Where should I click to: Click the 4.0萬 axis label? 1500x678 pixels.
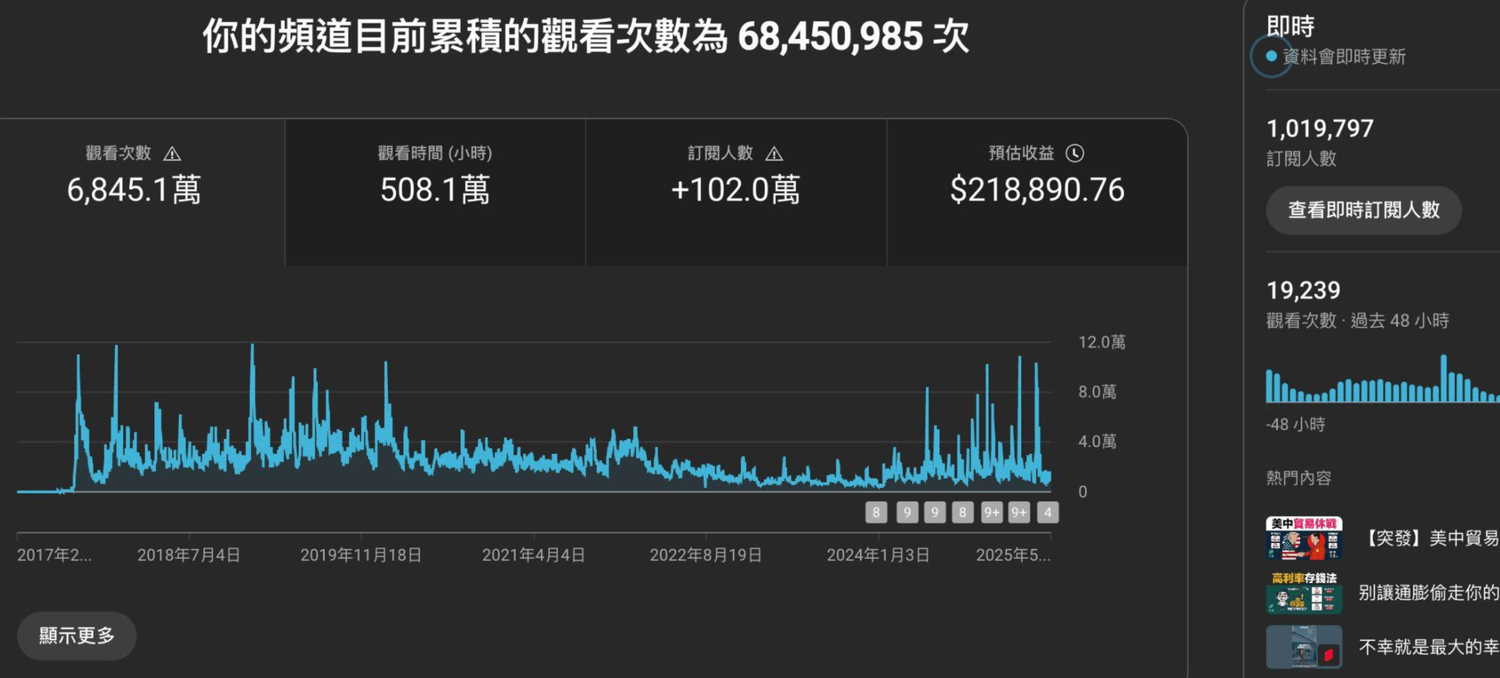[1097, 441]
